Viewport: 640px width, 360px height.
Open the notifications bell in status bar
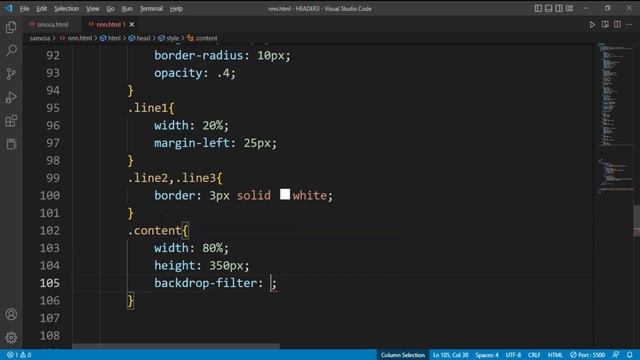pyautogui.click(x=630, y=355)
